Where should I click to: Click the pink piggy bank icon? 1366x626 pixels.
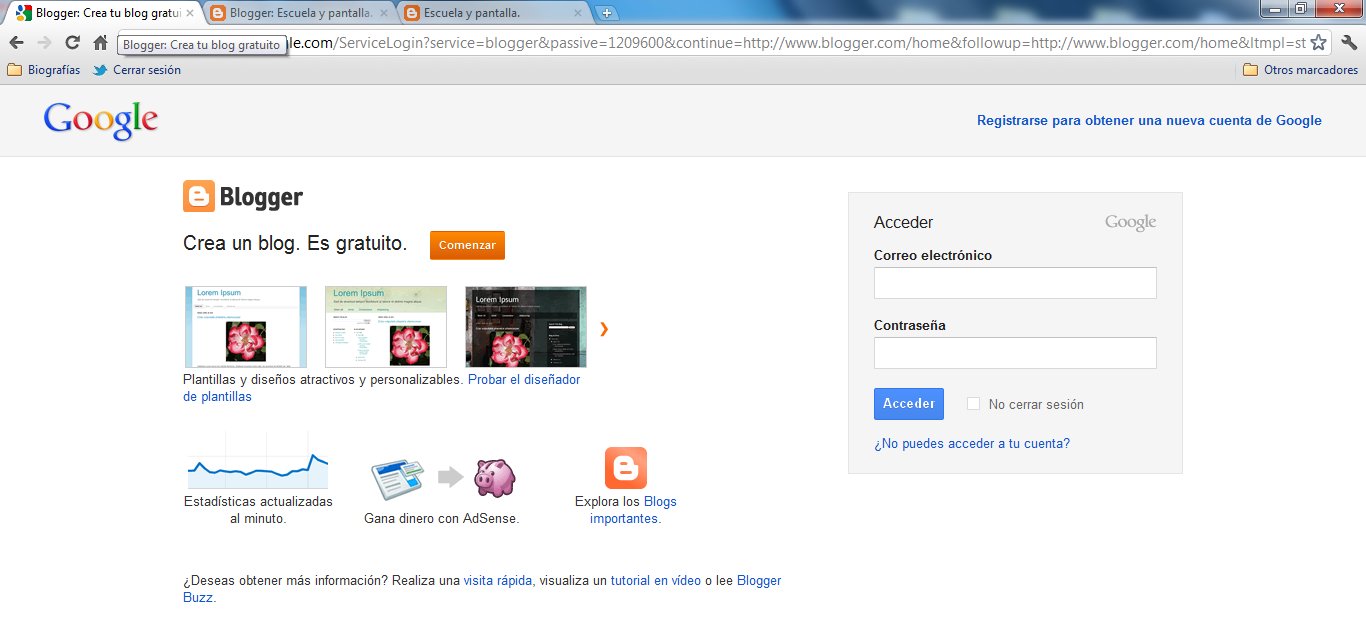[x=494, y=478]
